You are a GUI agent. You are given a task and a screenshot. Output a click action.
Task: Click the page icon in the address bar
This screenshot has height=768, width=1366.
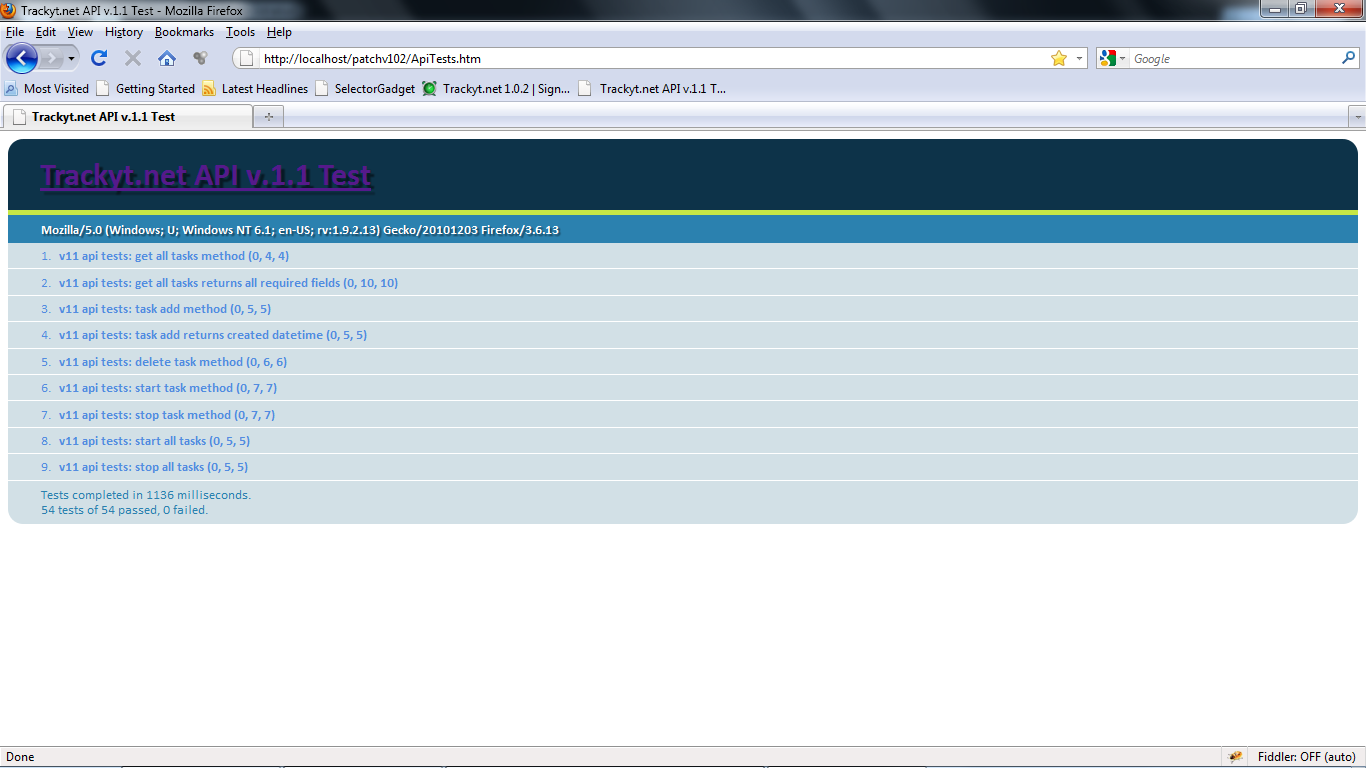247,59
